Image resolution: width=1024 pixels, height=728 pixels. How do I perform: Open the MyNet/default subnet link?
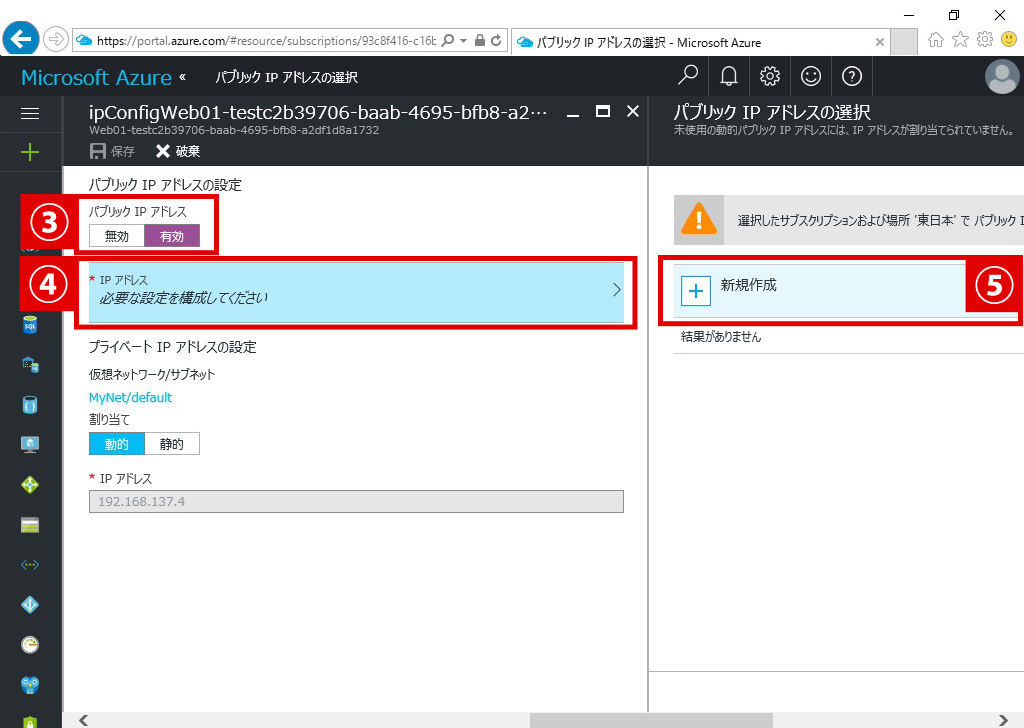point(130,398)
